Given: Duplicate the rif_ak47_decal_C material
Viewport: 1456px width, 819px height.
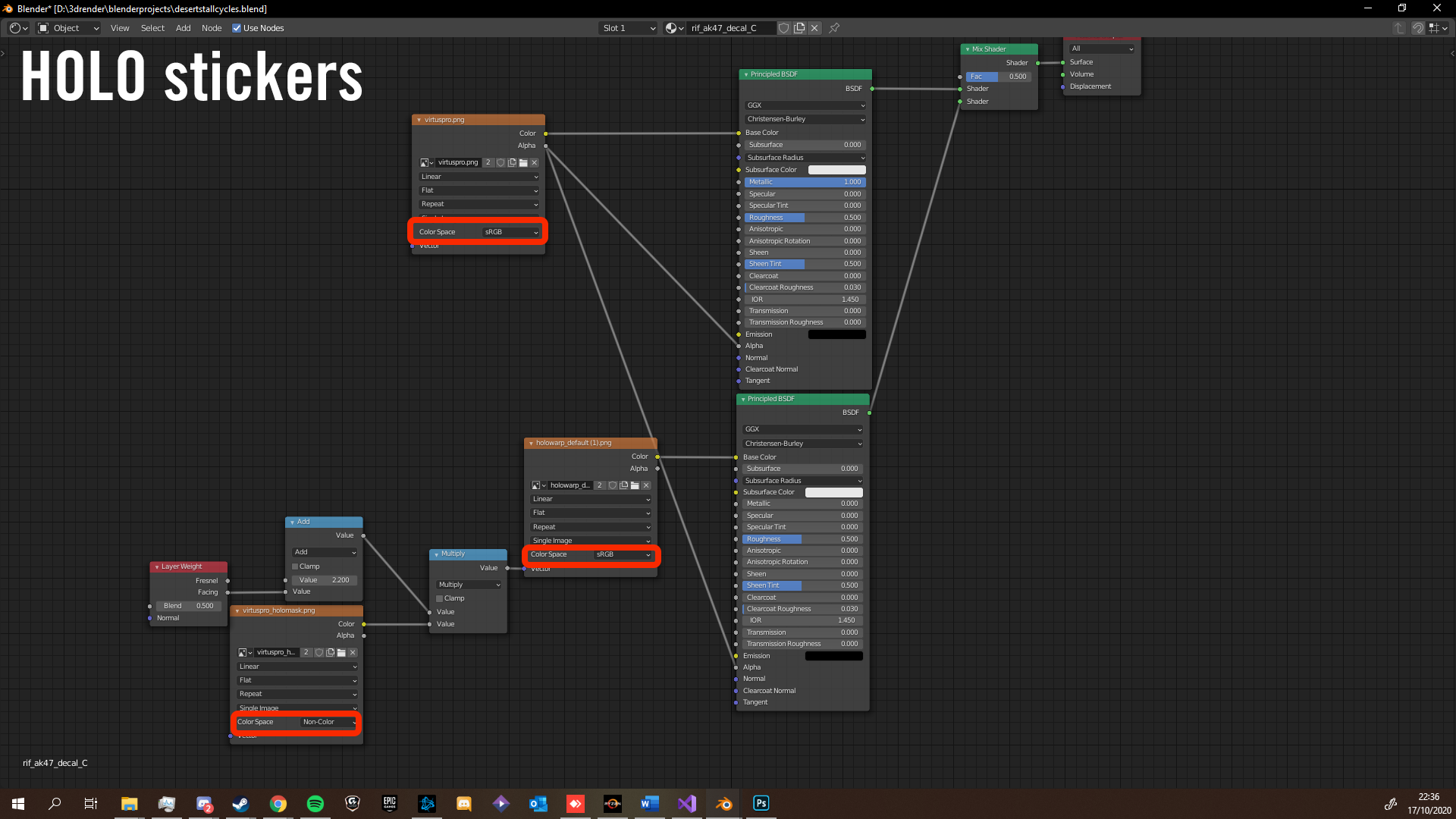Looking at the screenshot, I should [799, 28].
